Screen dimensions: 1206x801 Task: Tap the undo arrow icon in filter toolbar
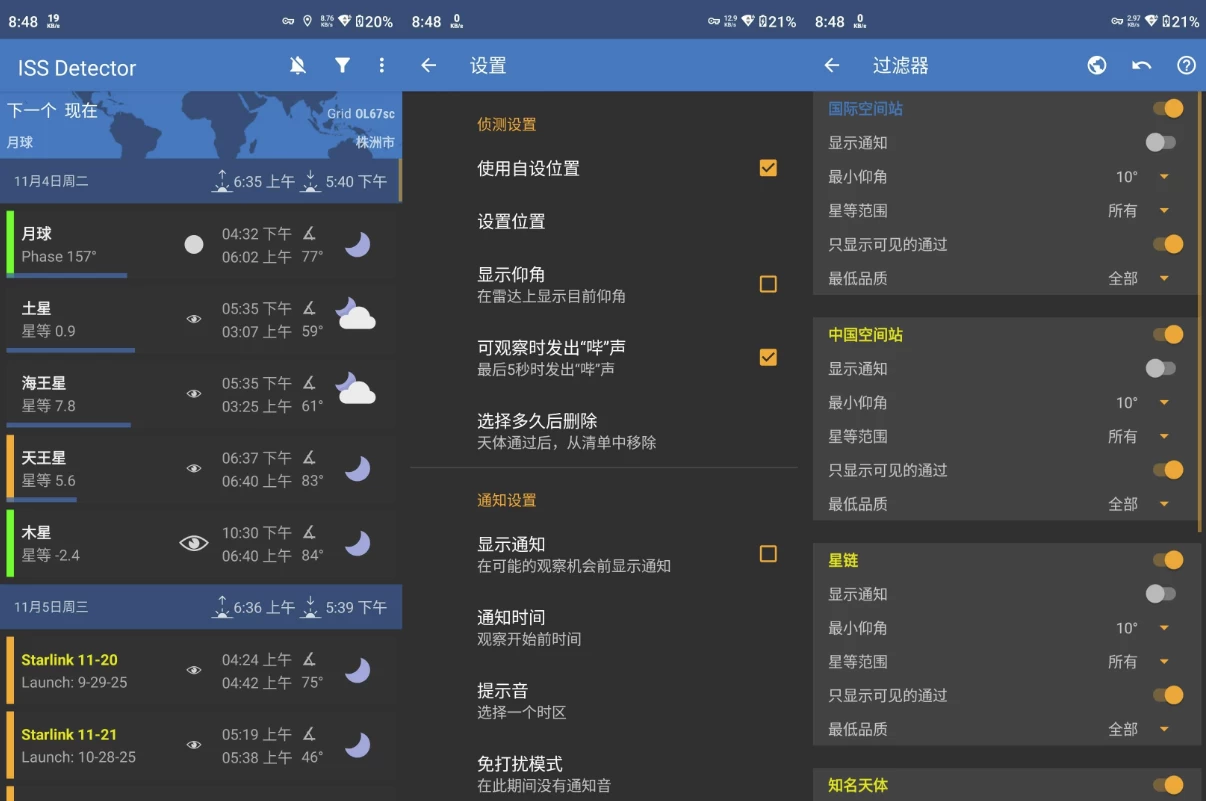point(1141,65)
